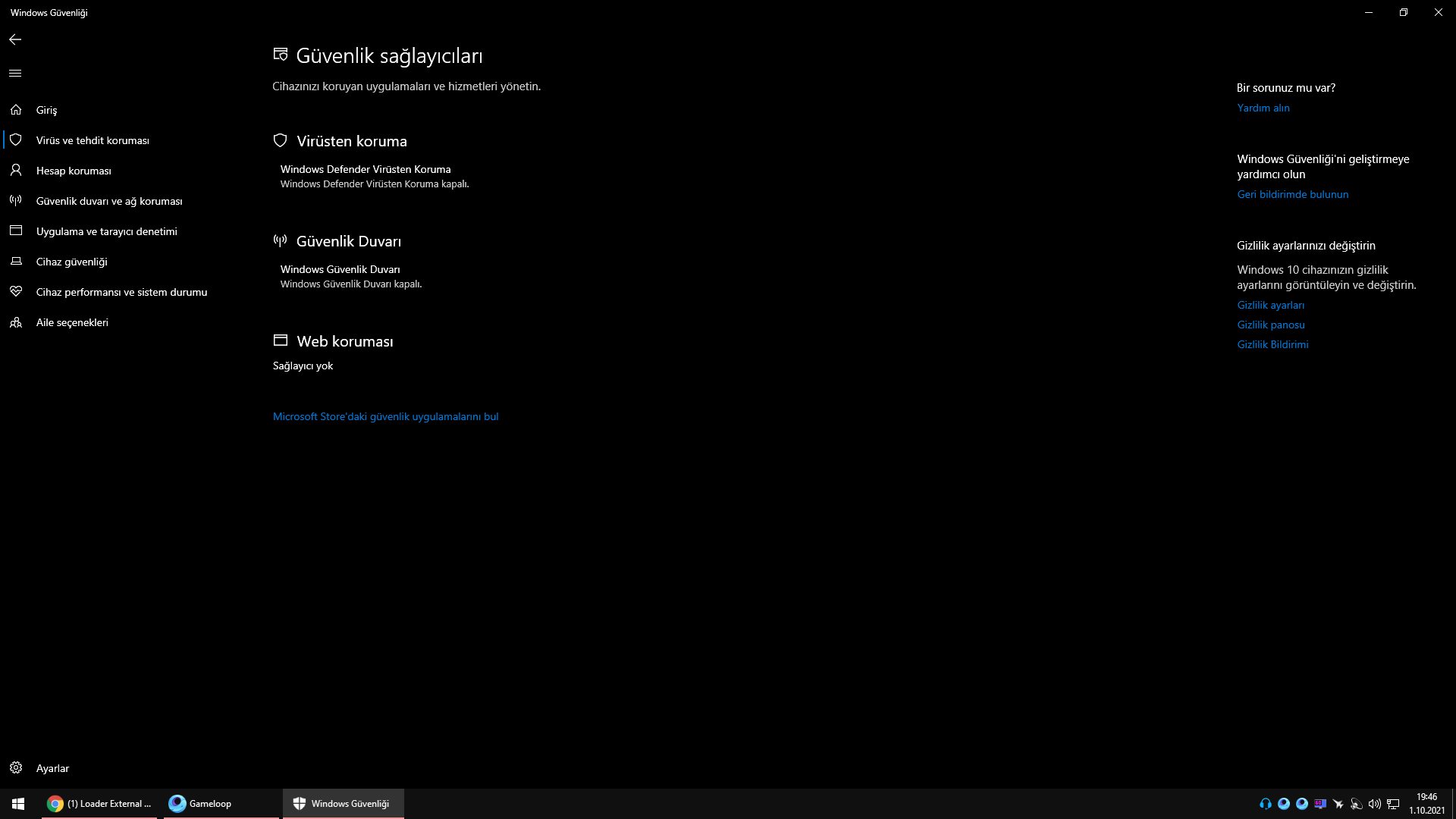Open the audio device speaker tray icon
1456x819 pixels.
(x=1357, y=804)
